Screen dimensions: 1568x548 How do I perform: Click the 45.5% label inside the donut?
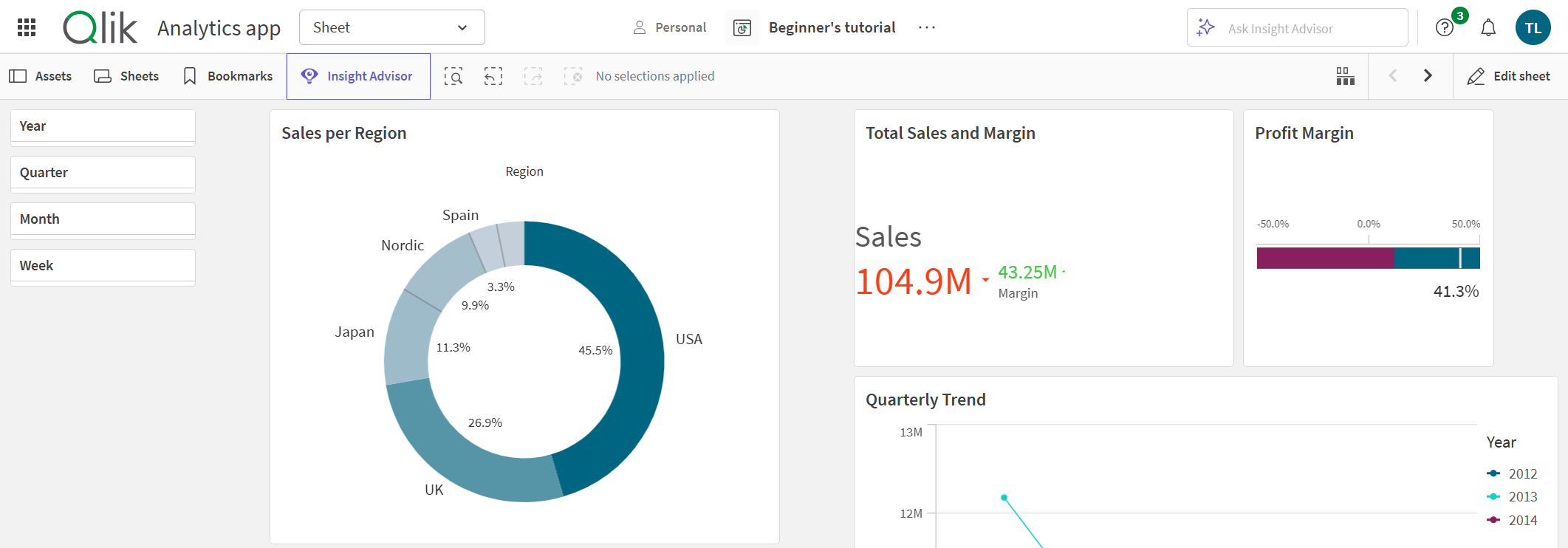[x=595, y=350]
